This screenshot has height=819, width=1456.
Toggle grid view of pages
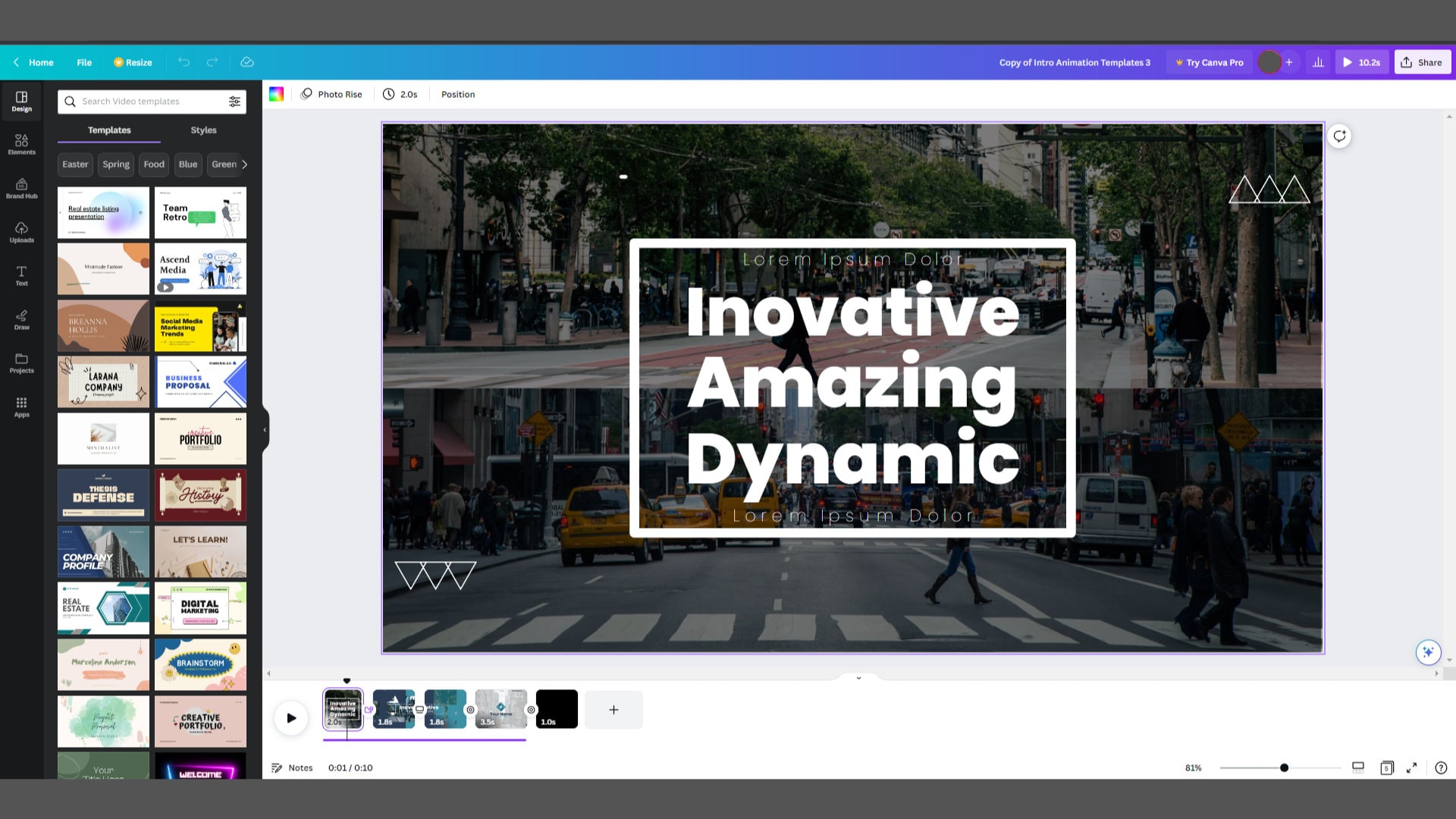click(x=1386, y=767)
